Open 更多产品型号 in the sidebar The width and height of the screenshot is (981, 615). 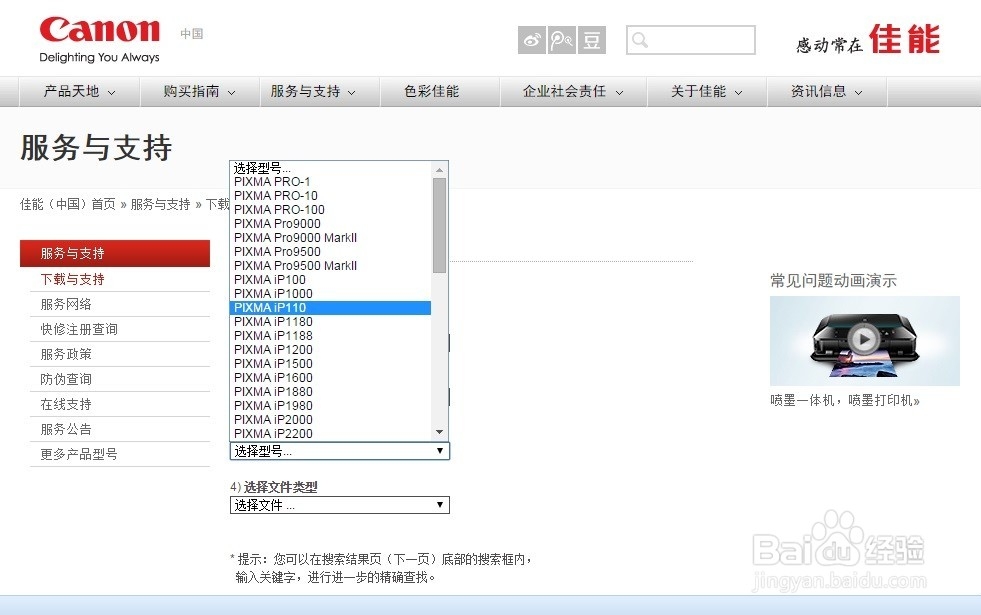(79, 454)
